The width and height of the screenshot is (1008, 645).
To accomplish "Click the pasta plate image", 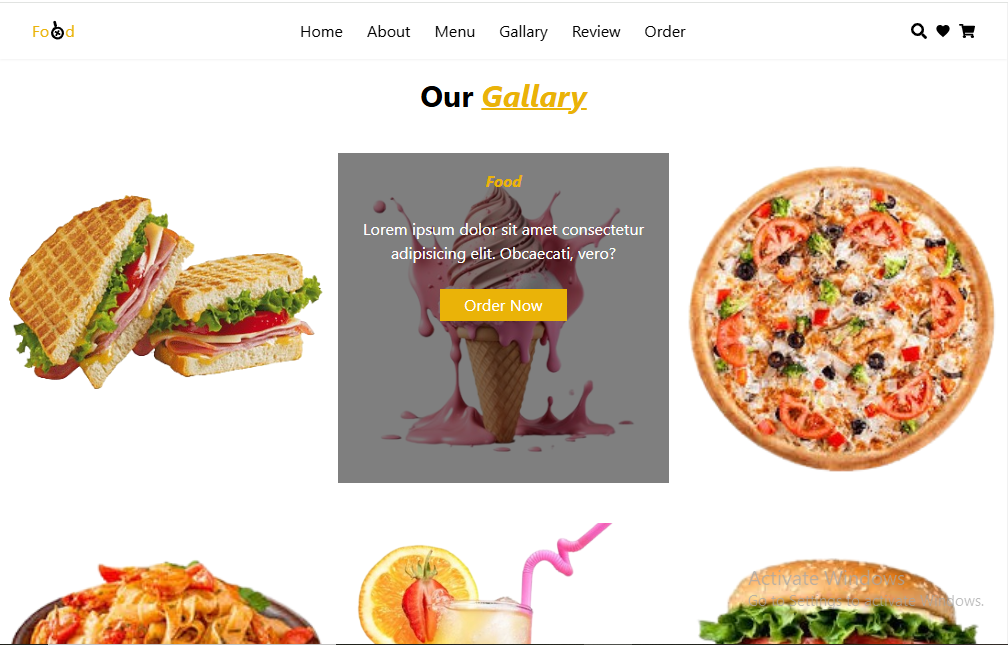I will 166,602.
